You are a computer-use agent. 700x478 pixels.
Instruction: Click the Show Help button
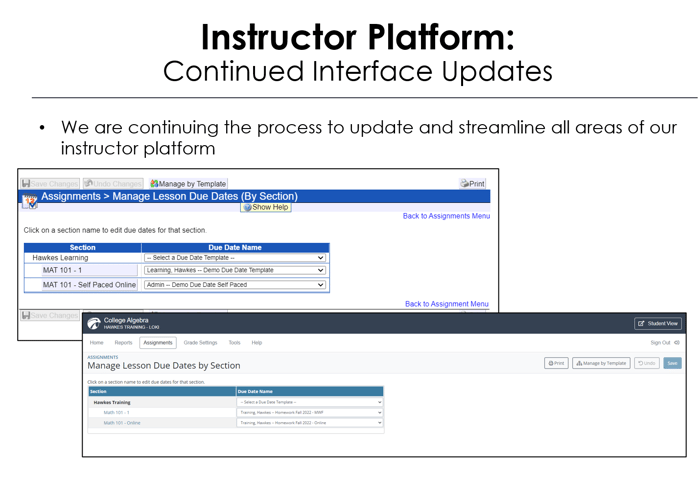tap(266, 207)
